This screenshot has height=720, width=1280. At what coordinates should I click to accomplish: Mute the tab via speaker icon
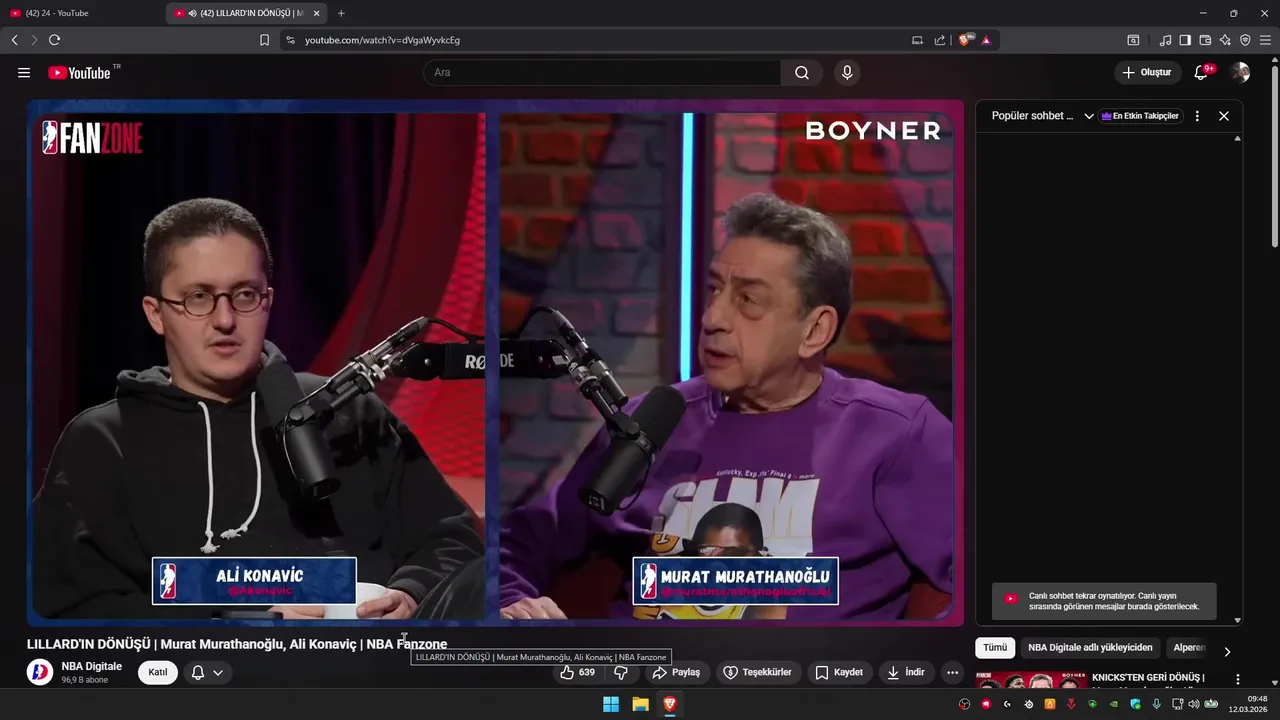coord(193,13)
